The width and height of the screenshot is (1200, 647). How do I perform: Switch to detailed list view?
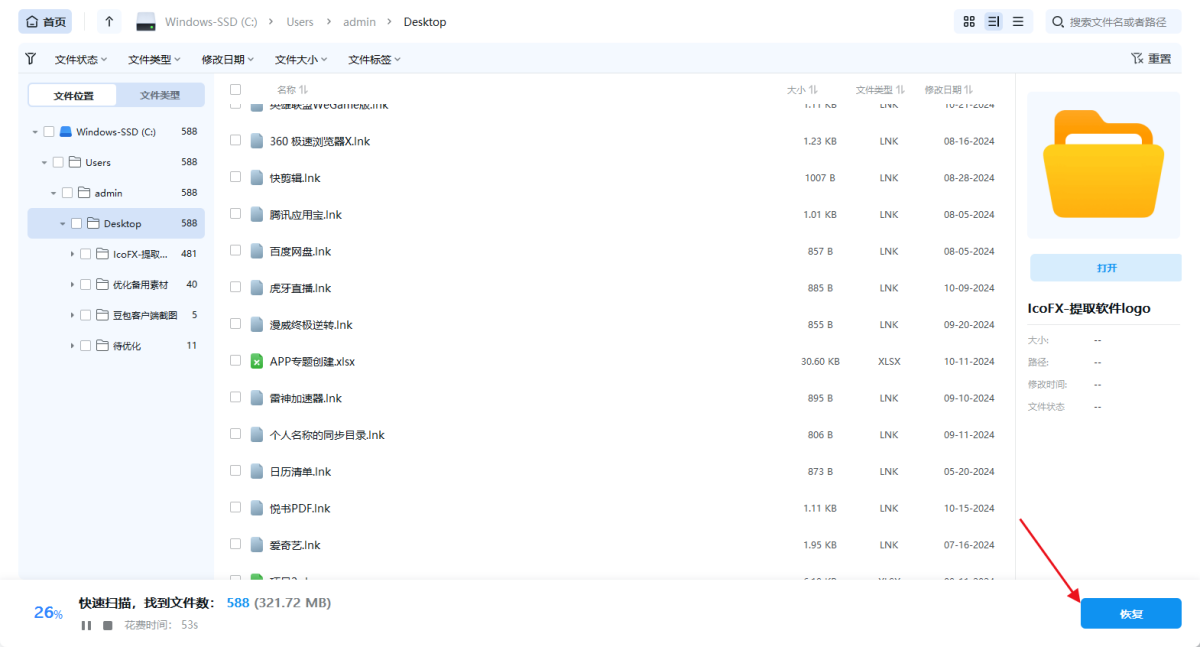coord(993,21)
